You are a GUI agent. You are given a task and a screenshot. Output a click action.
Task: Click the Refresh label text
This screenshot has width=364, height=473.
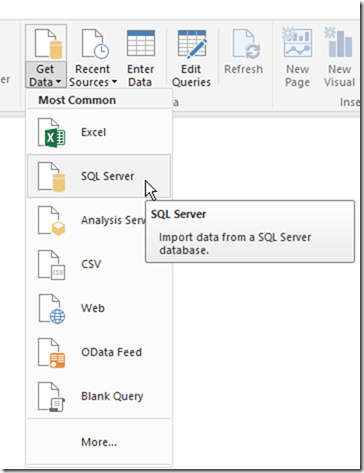pyautogui.click(x=243, y=69)
